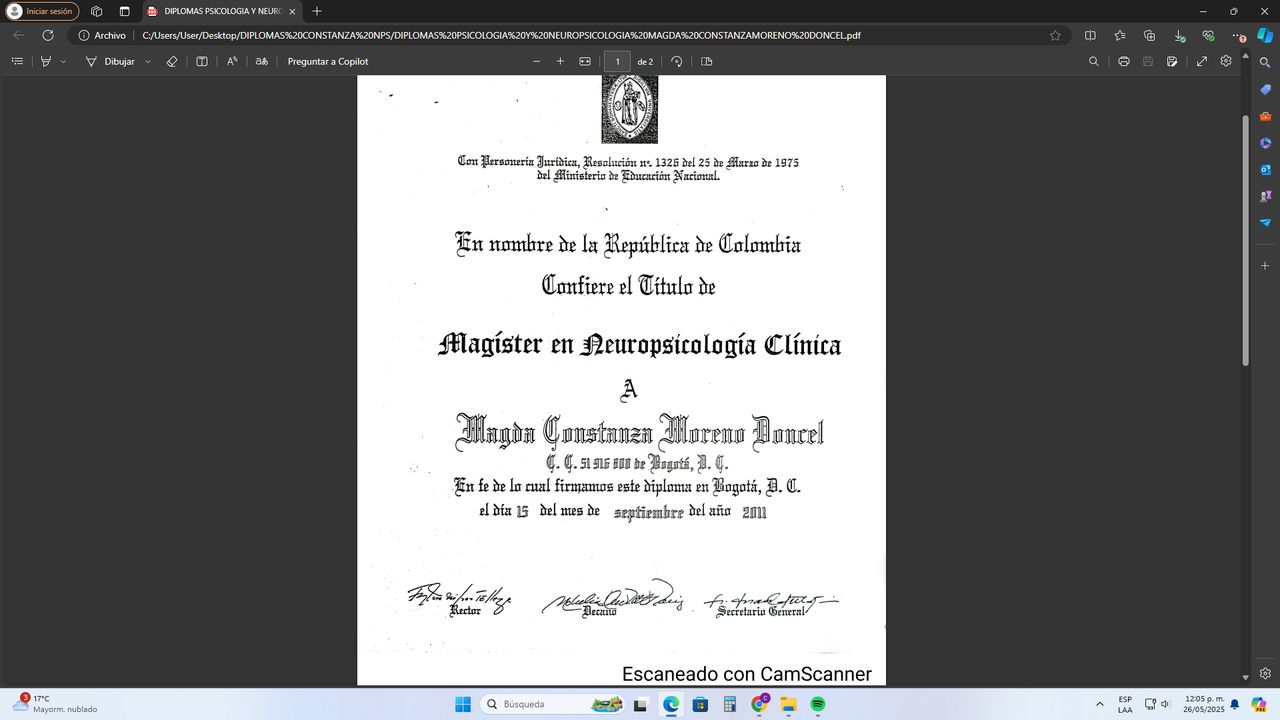Search within the PDF document
Image resolution: width=1280 pixels, height=720 pixels.
click(1093, 61)
